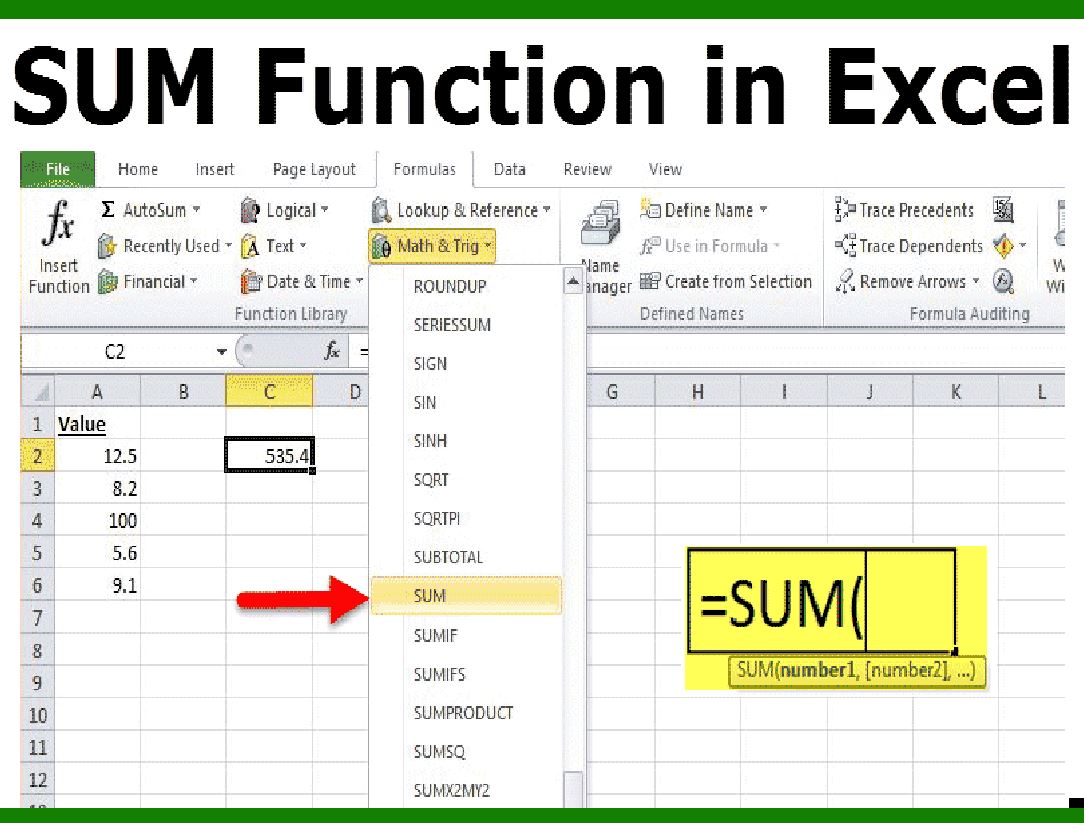
Task: Choose SUMIF from the function list
Action: pyautogui.click(x=466, y=636)
